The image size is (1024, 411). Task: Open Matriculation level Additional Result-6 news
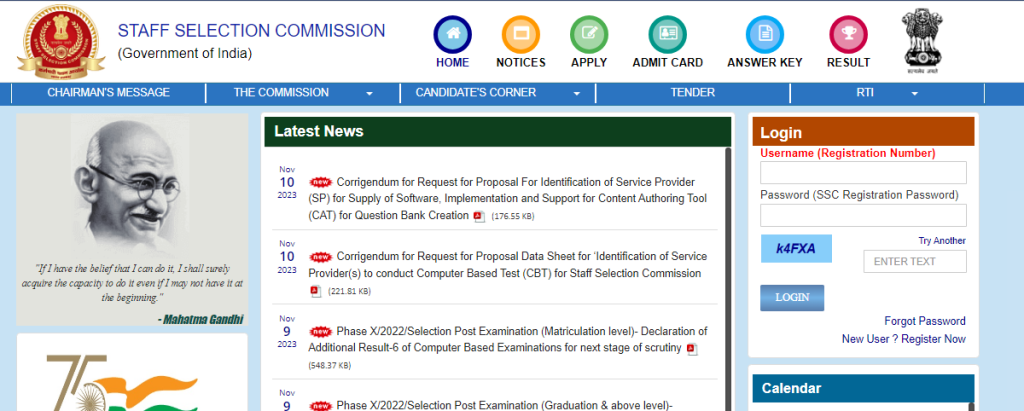pyautogui.click(x=507, y=339)
